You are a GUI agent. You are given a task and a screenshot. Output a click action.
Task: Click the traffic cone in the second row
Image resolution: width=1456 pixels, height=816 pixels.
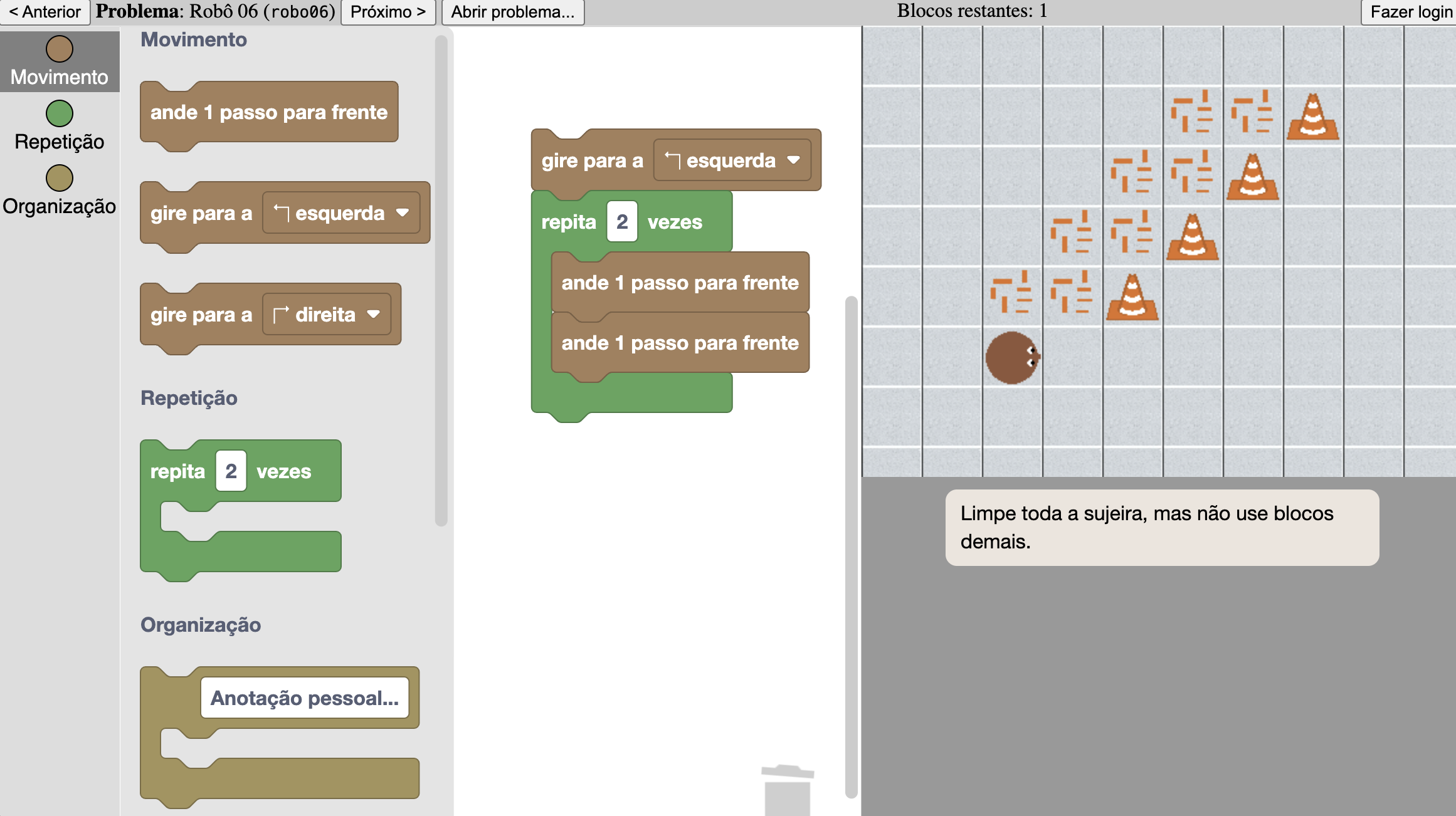point(1253,177)
